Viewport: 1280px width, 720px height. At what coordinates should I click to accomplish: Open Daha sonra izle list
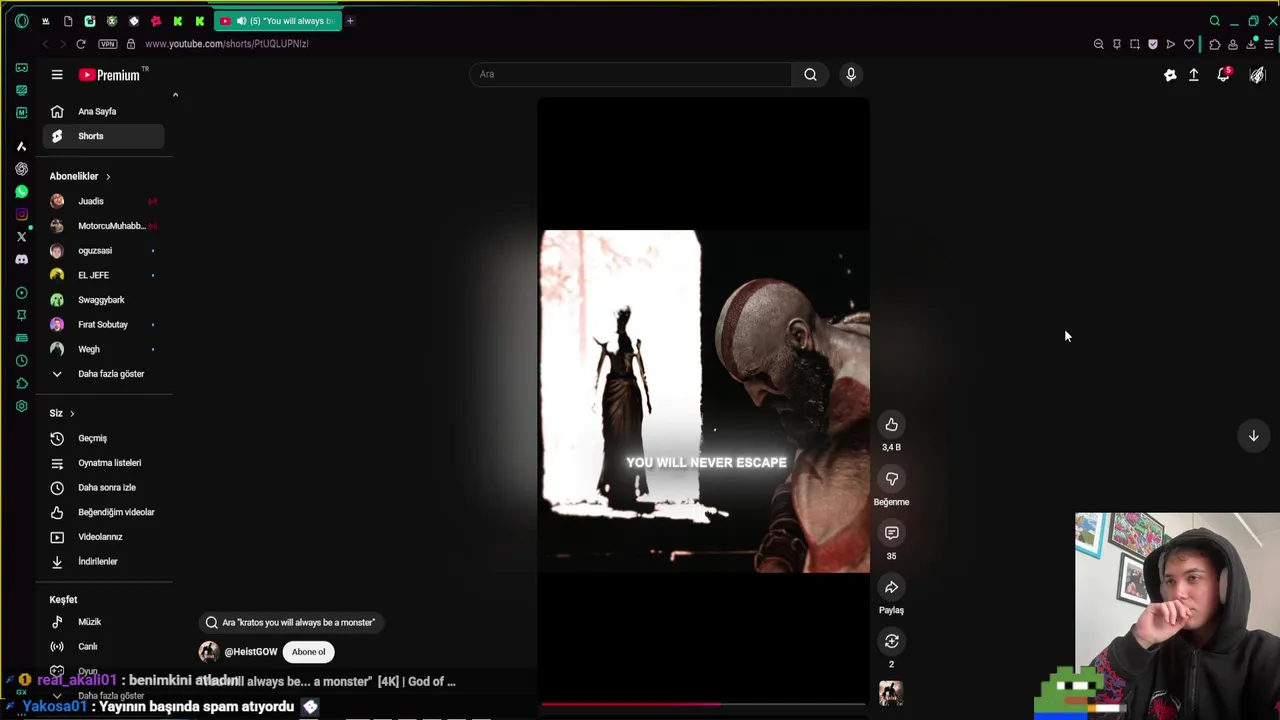[104, 487]
